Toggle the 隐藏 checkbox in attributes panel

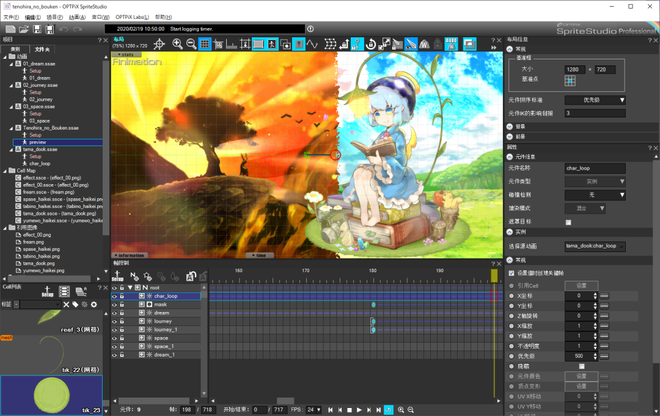[581, 366]
